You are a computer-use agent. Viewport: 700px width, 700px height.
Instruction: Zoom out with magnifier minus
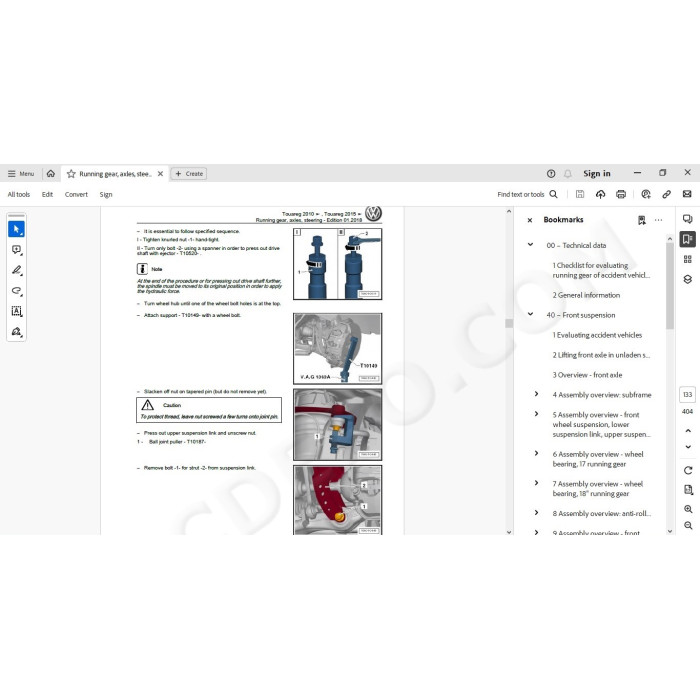[x=688, y=525]
